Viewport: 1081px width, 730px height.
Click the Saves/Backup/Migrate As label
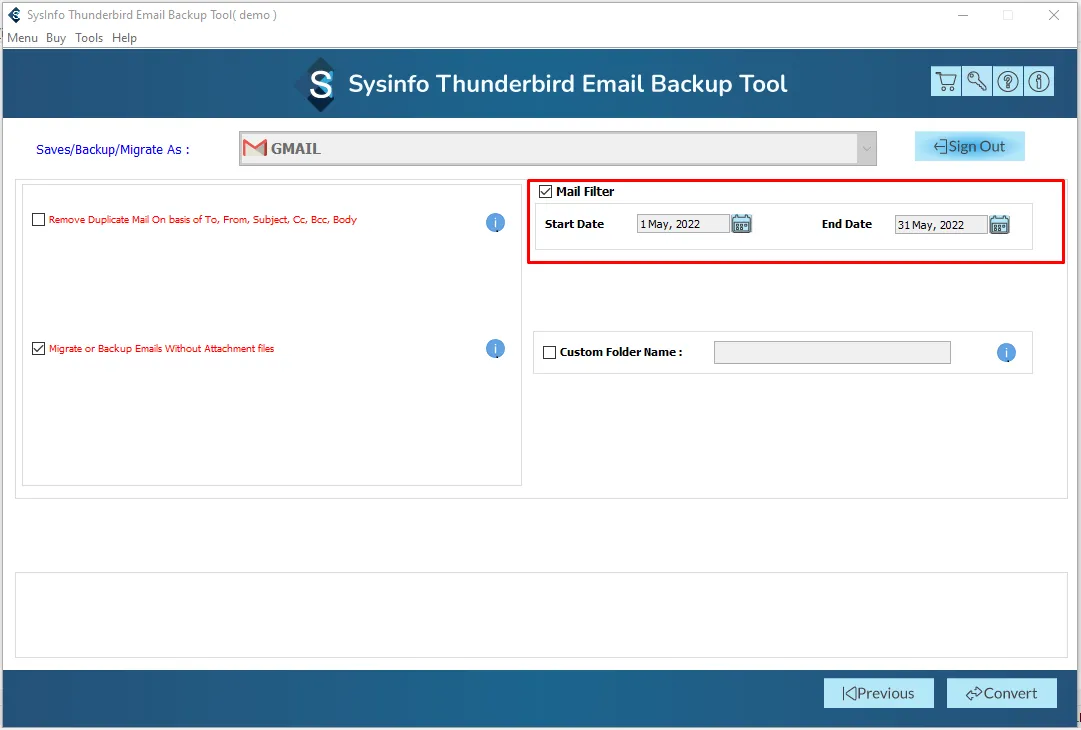(112, 150)
